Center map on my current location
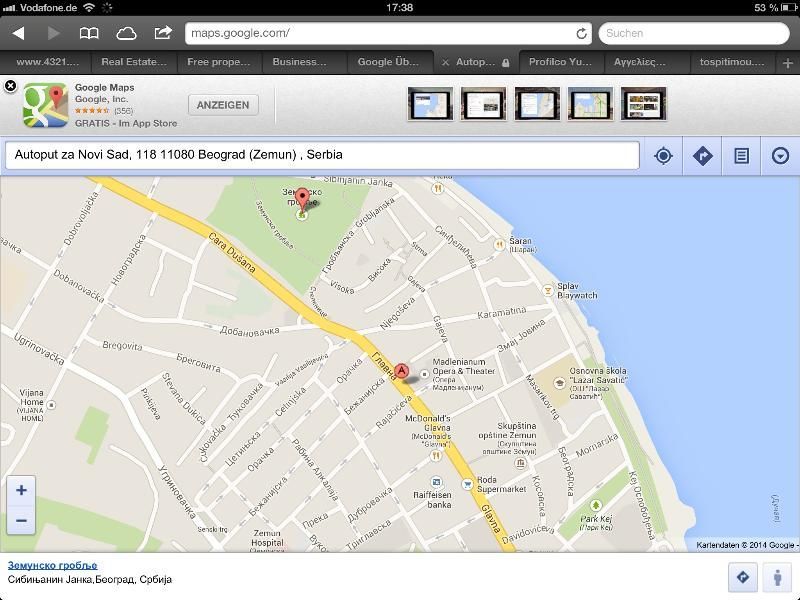The width and height of the screenshot is (800, 600). (x=662, y=156)
